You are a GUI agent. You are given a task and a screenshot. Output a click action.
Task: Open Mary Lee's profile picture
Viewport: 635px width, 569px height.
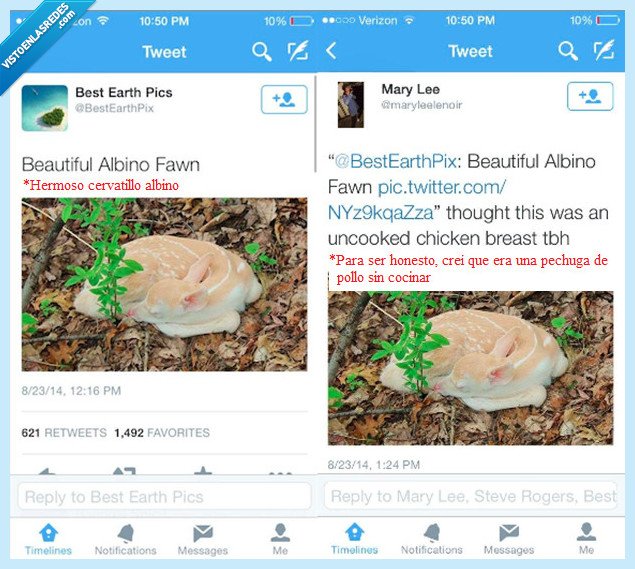351,105
